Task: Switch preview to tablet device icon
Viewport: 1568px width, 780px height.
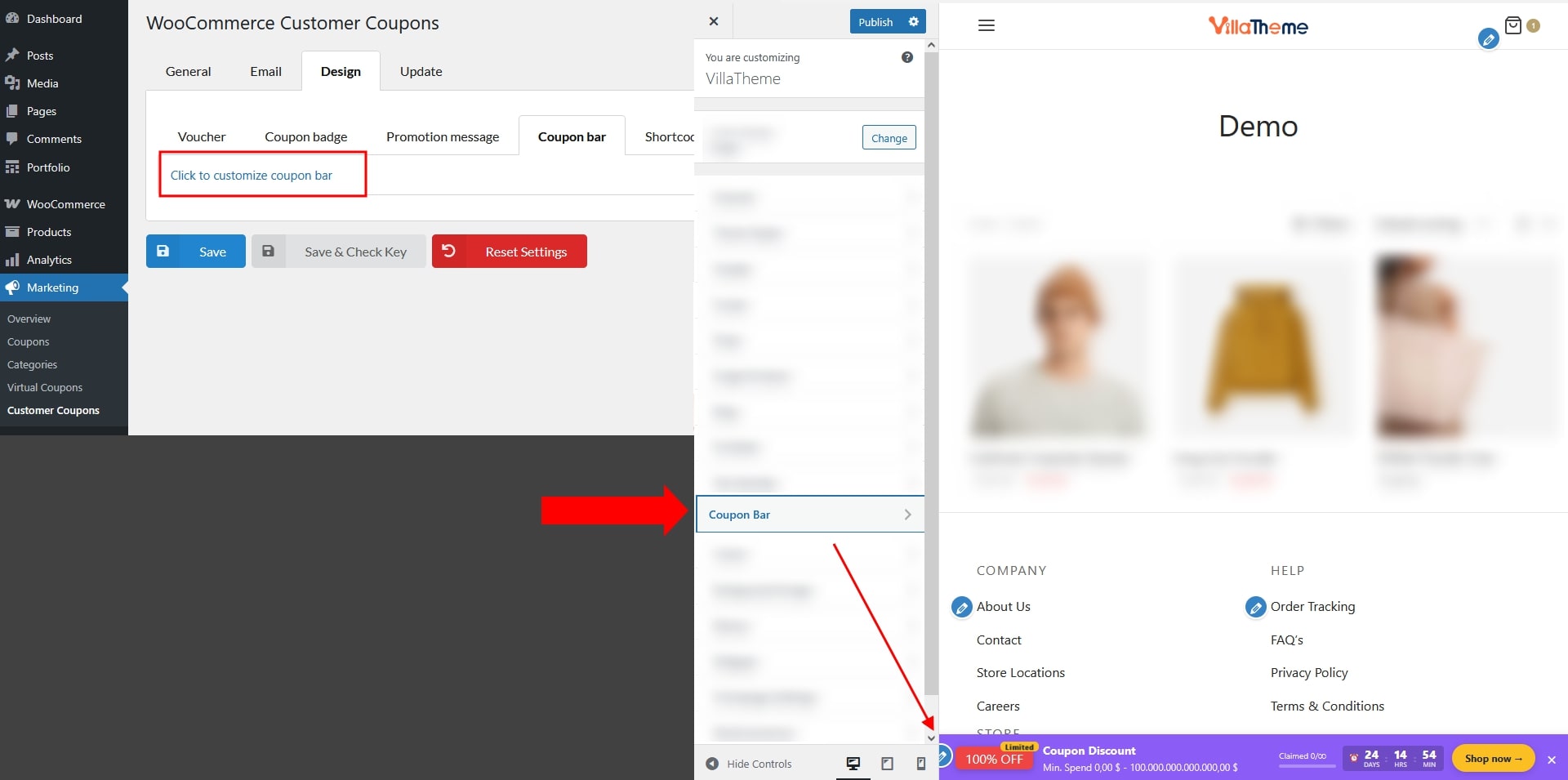Action: pos(887,764)
